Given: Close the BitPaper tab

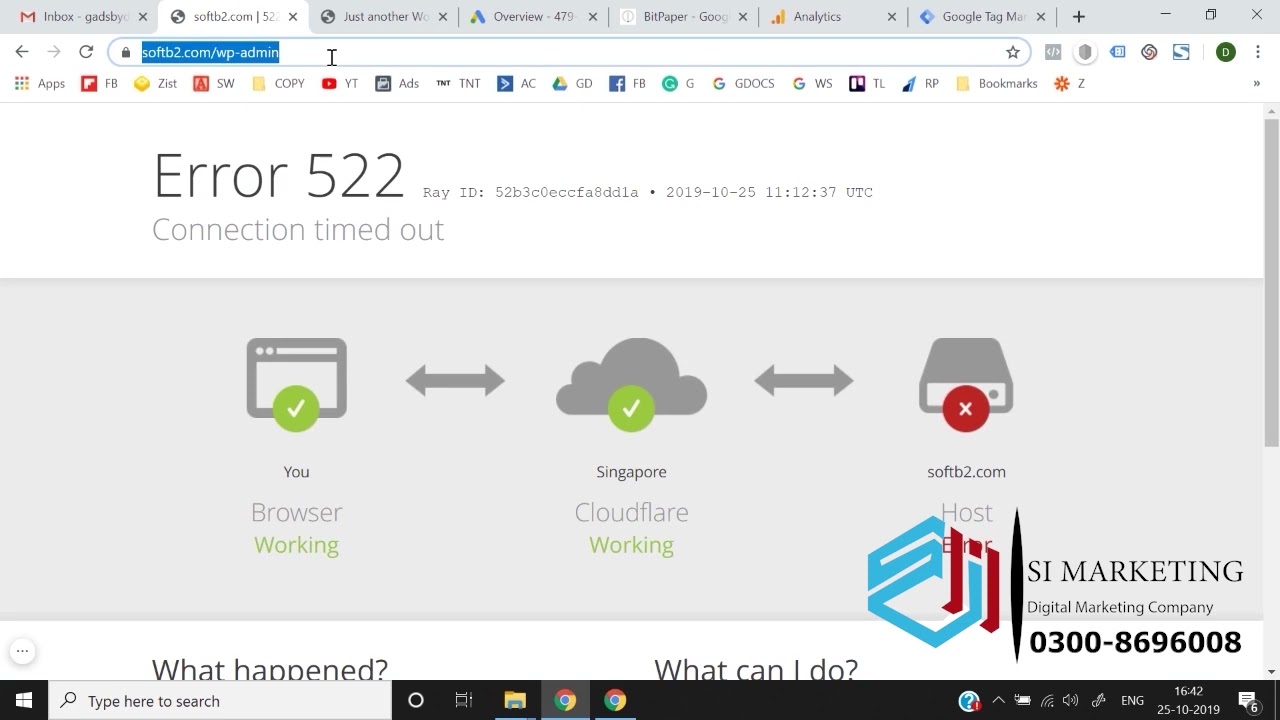Looking at the screenshot, I should (743, 17).
